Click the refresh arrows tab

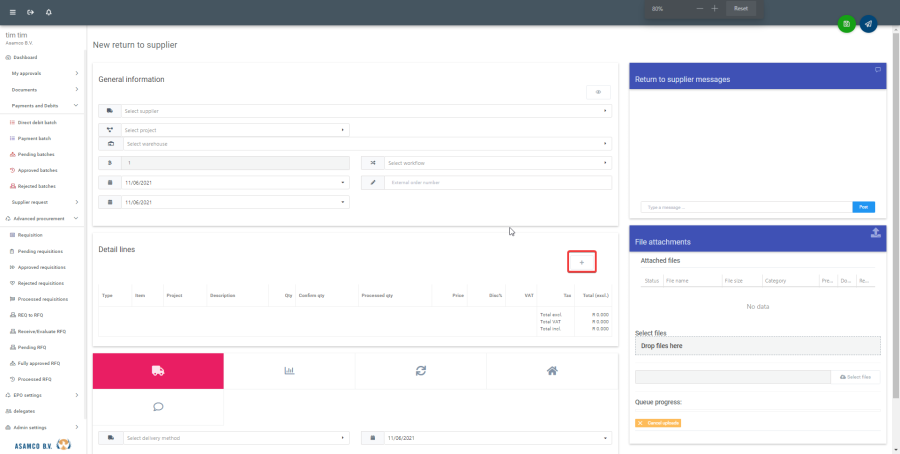[x=420, y=370]
